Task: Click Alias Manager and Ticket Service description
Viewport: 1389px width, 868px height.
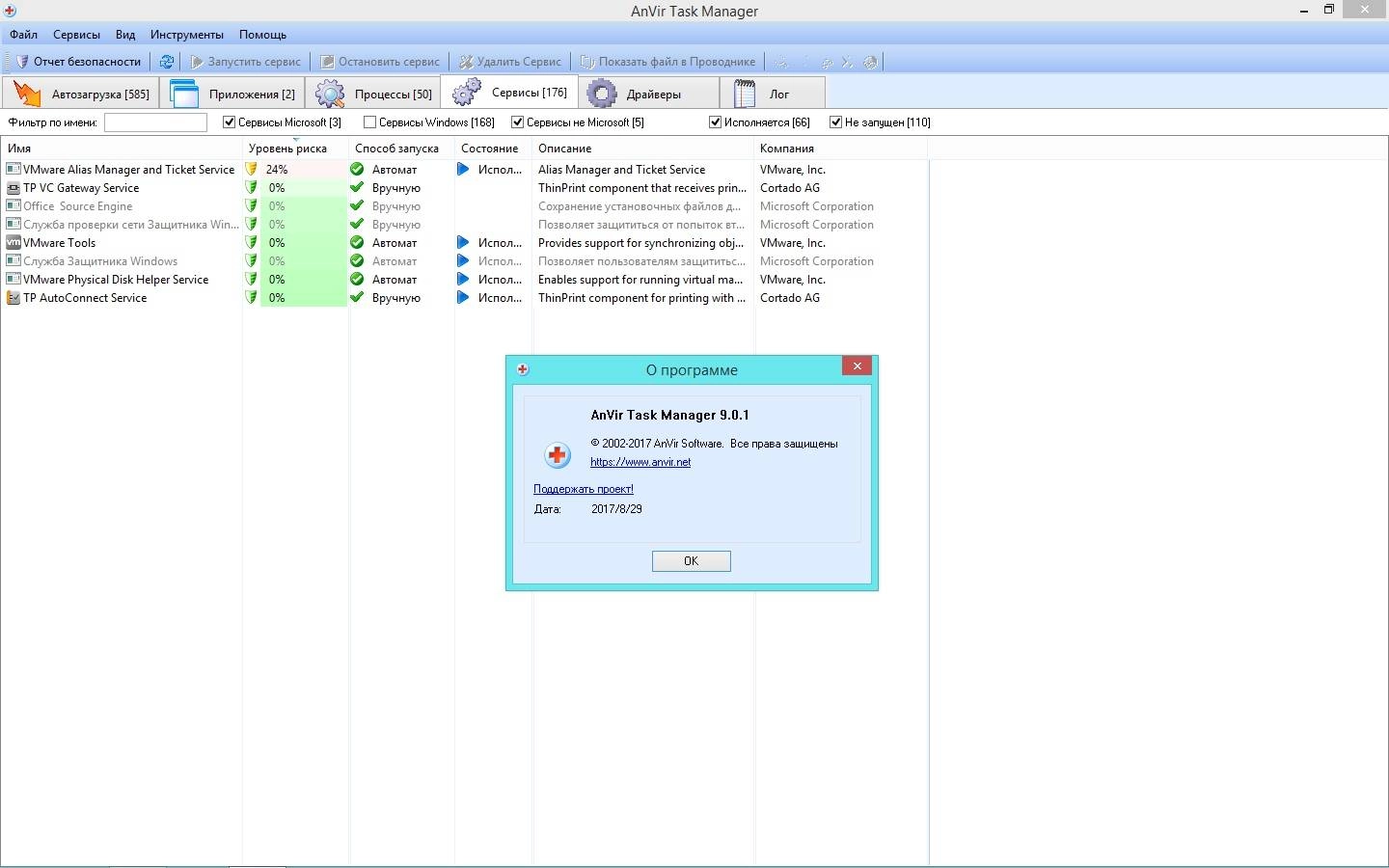Action: click(621, 170)
